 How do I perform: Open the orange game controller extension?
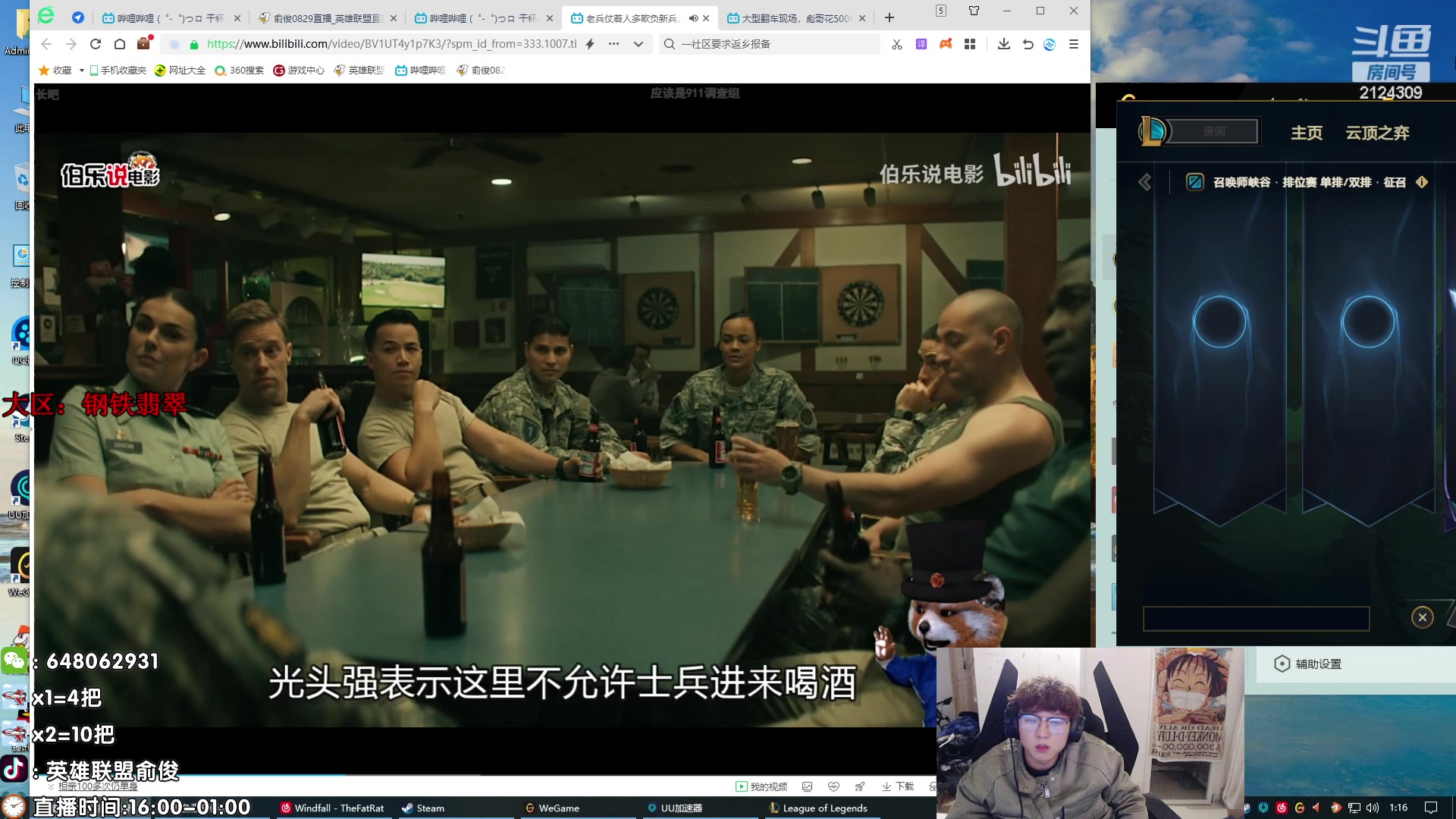(946, 44)
